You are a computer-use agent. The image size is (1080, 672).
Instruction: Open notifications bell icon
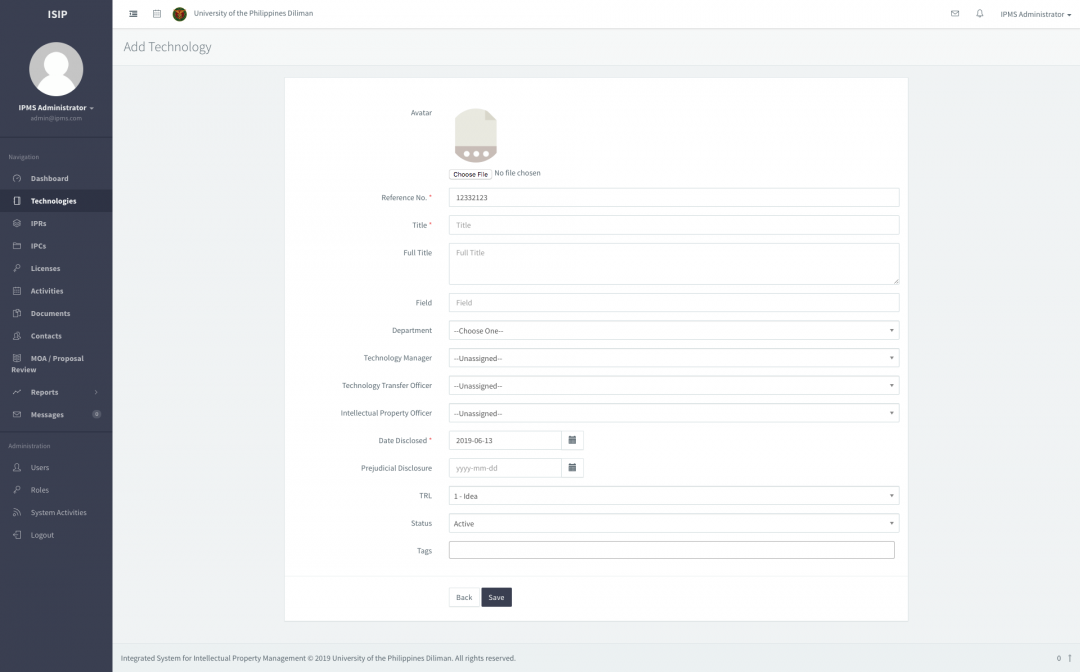click(x=979, y=14)
